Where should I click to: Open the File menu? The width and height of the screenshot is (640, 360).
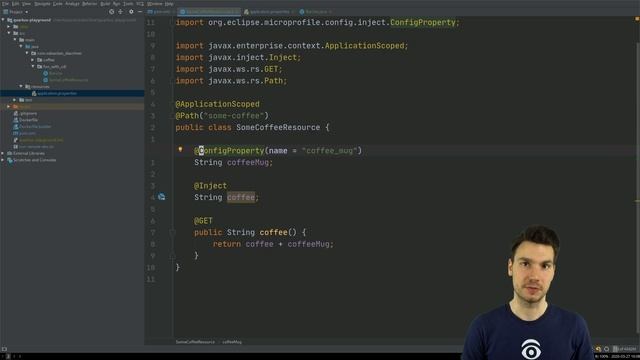[x=5, y=4]
